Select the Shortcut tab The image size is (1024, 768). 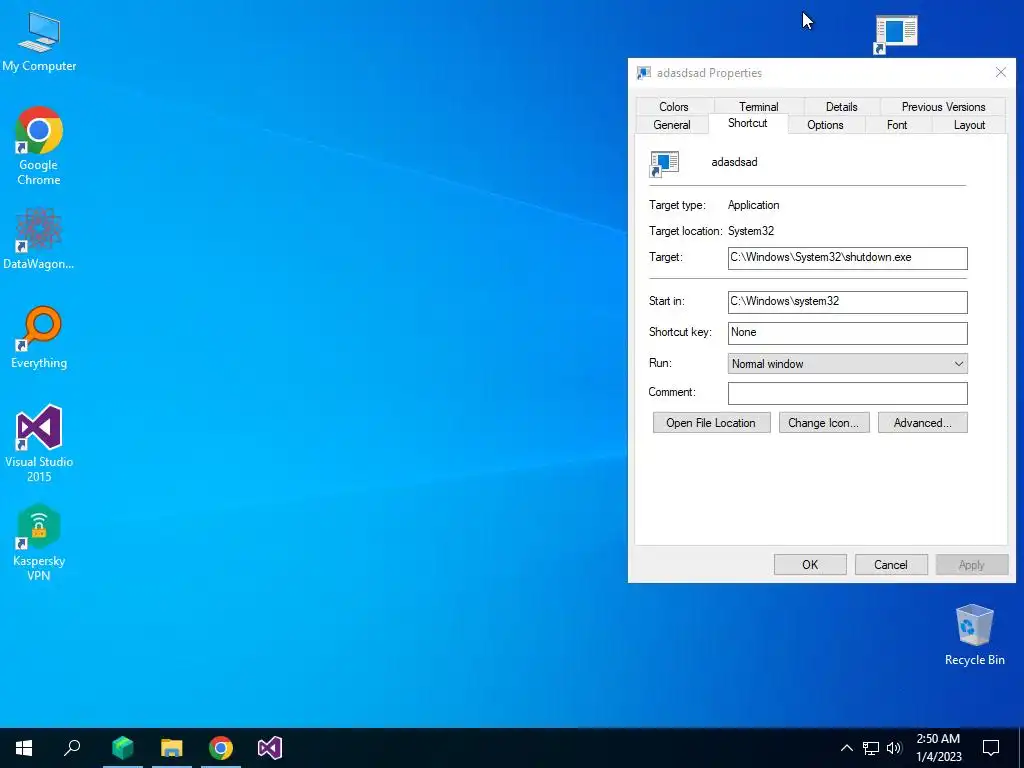pos(748,123)
